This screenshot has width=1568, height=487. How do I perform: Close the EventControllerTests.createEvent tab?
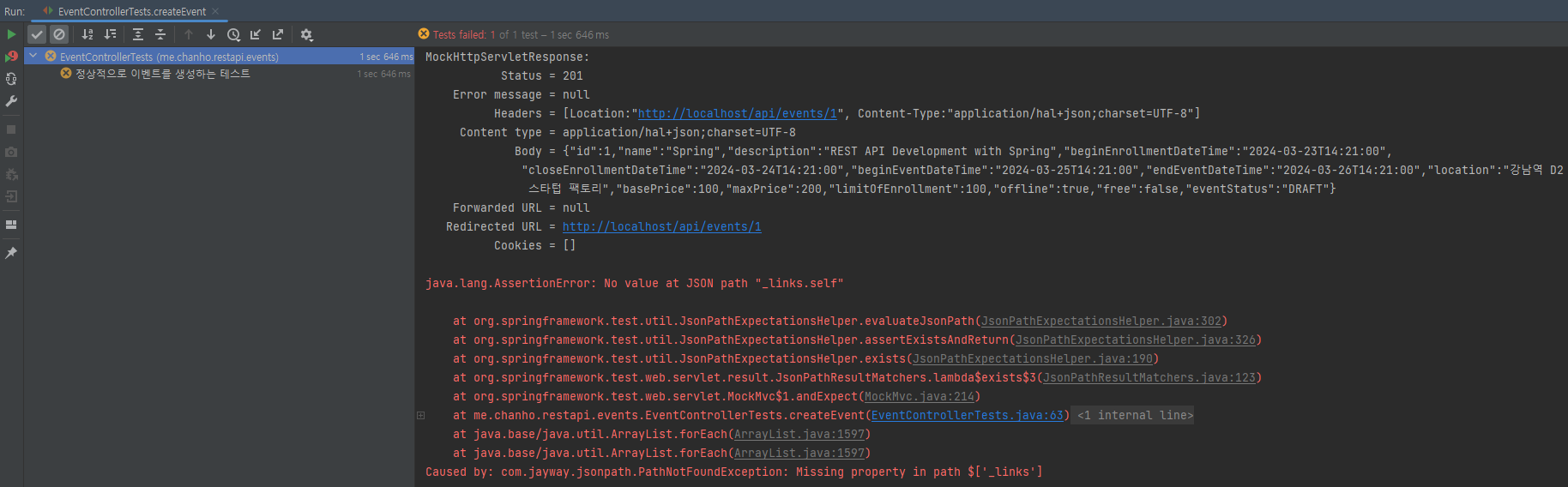(215, 11)
